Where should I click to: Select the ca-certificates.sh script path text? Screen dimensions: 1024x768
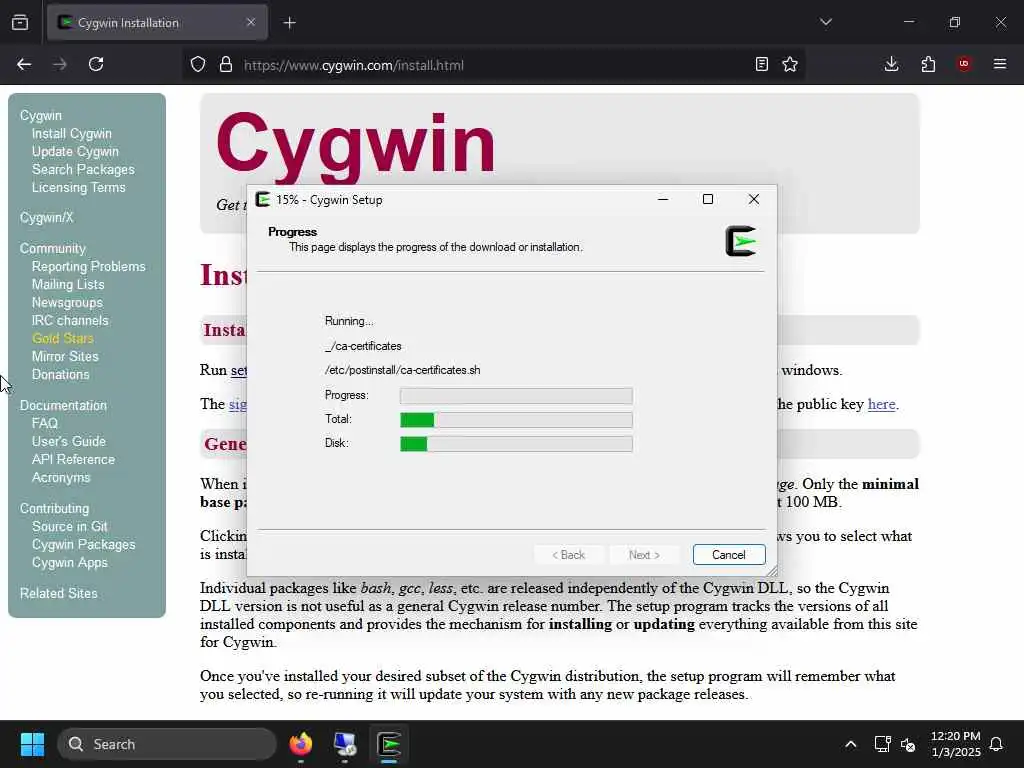[402, 370]
